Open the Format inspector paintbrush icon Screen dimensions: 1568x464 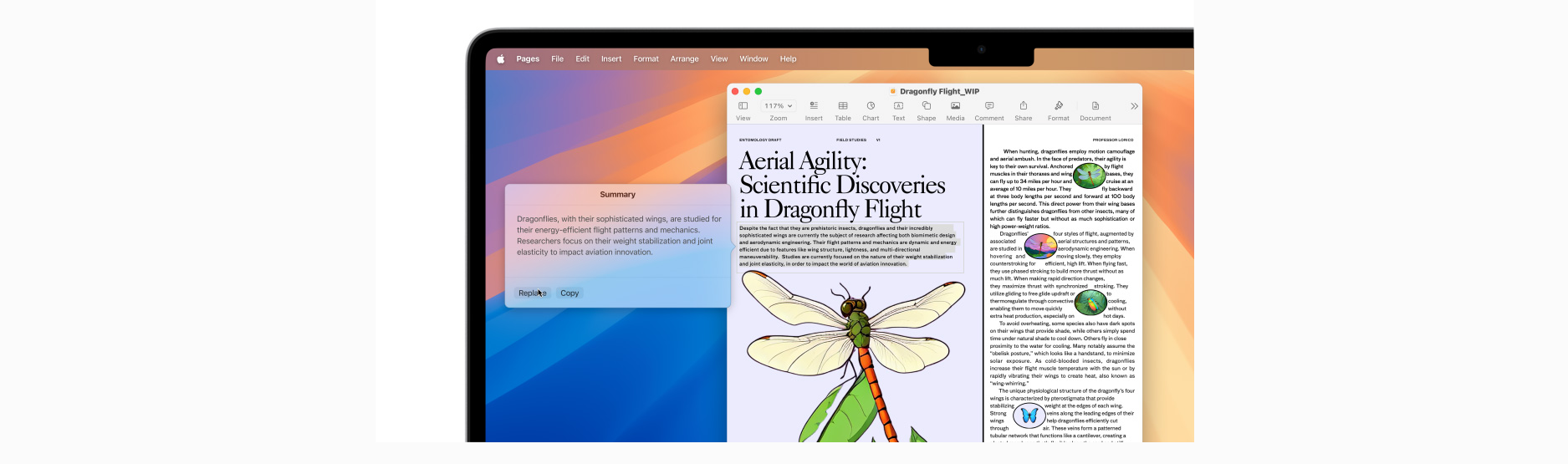point(1059,106)
